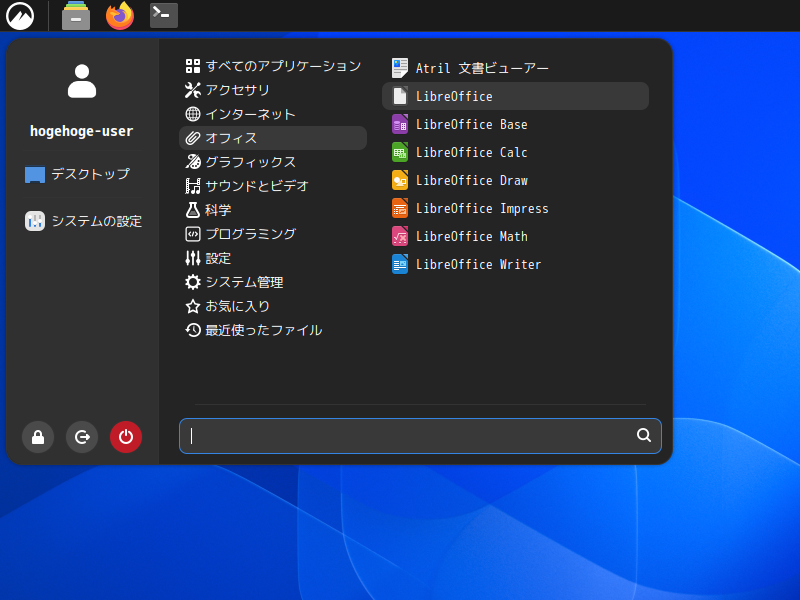Viewport: 800px width, 600px height.
Task: Launch LibreOffice Math
Action: pos(515,236)
